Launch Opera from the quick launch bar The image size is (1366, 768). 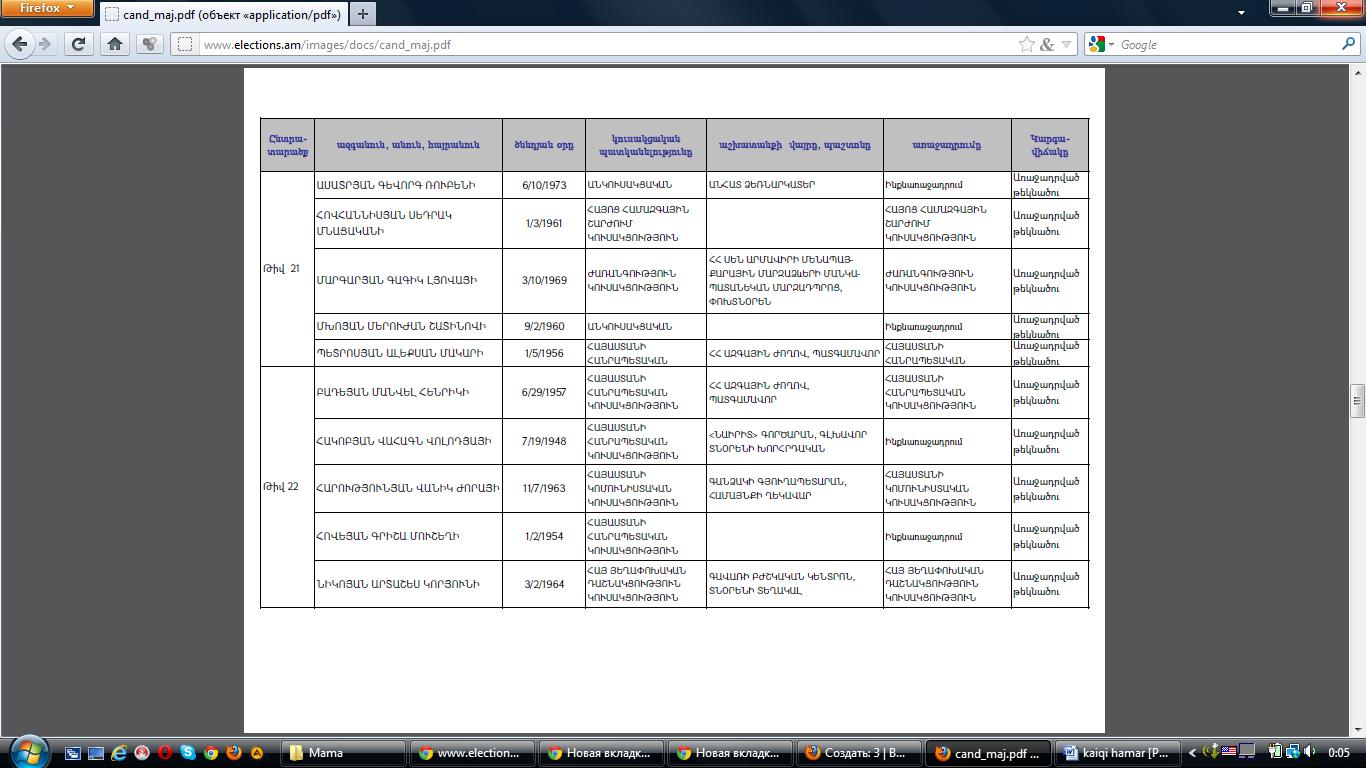pyautogui.click(x=165, y=753)
